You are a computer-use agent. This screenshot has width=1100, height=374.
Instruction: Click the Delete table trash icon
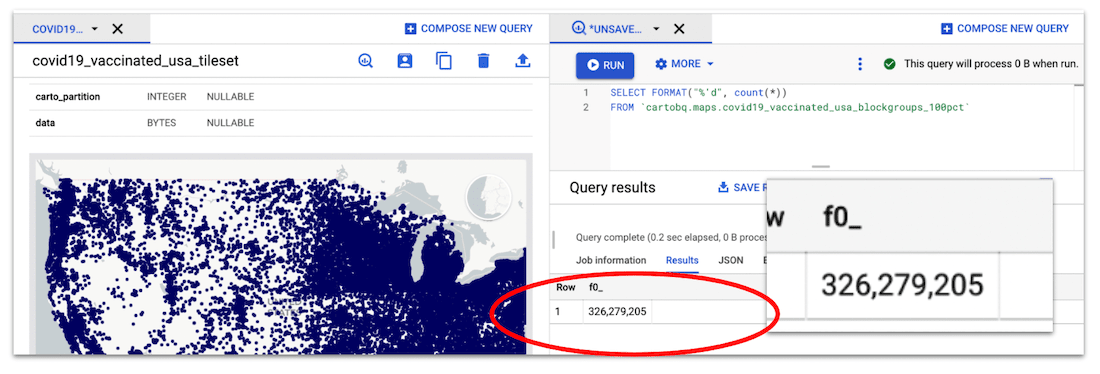tap(483, 61)
